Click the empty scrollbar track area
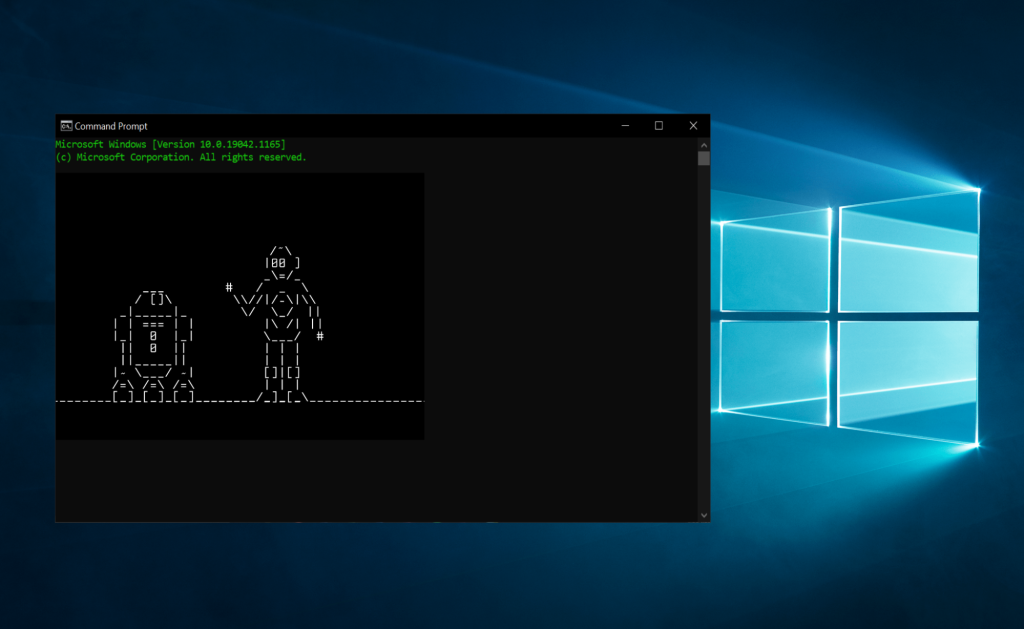The height and width of the screenshot is (629, 1024). tap(704, 350)
